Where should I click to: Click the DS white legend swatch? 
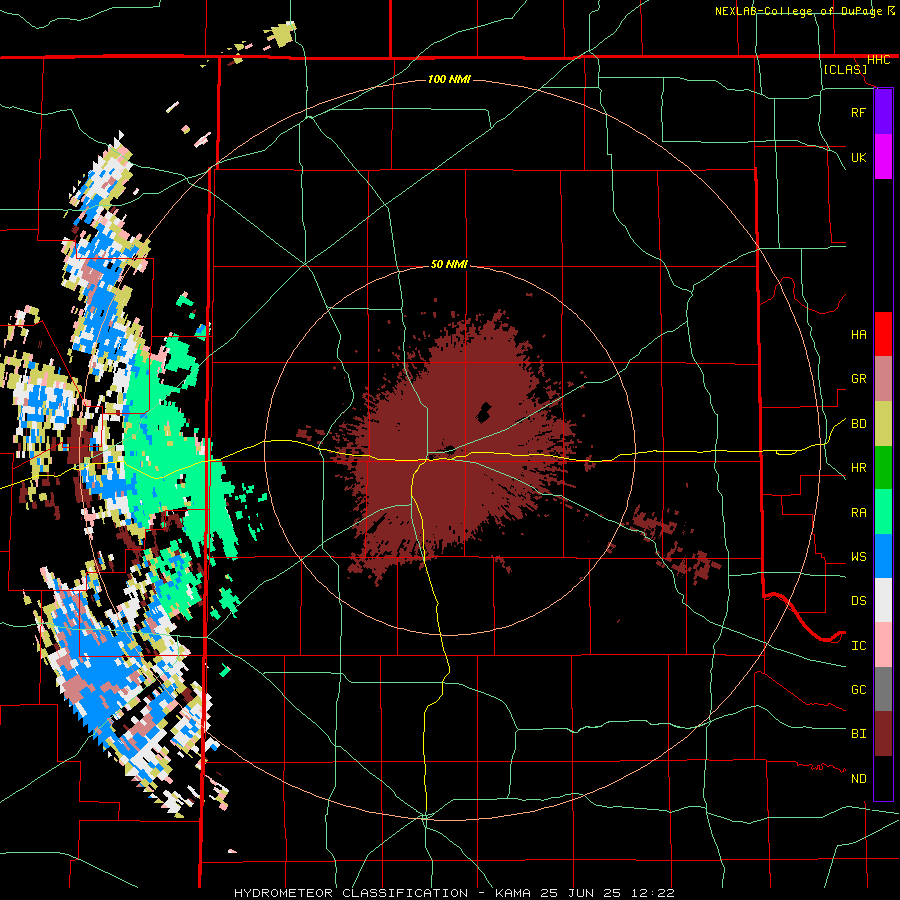coord(883,600)
